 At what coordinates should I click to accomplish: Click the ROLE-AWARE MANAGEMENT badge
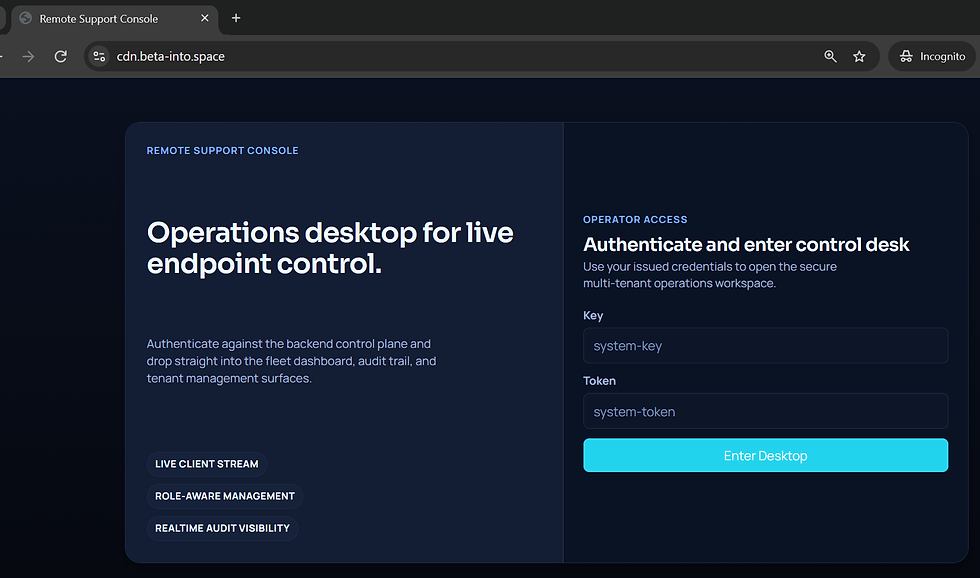coord(225,496)
